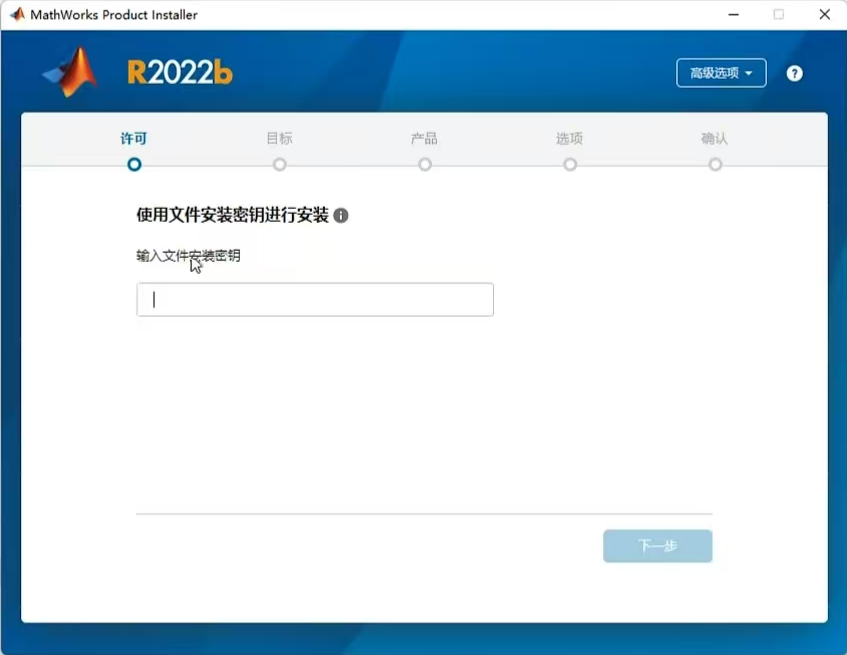The height and width of the screenshot is (655, 847).
Task: Click the 产品 step circle marker
Action: coord(425,164)
